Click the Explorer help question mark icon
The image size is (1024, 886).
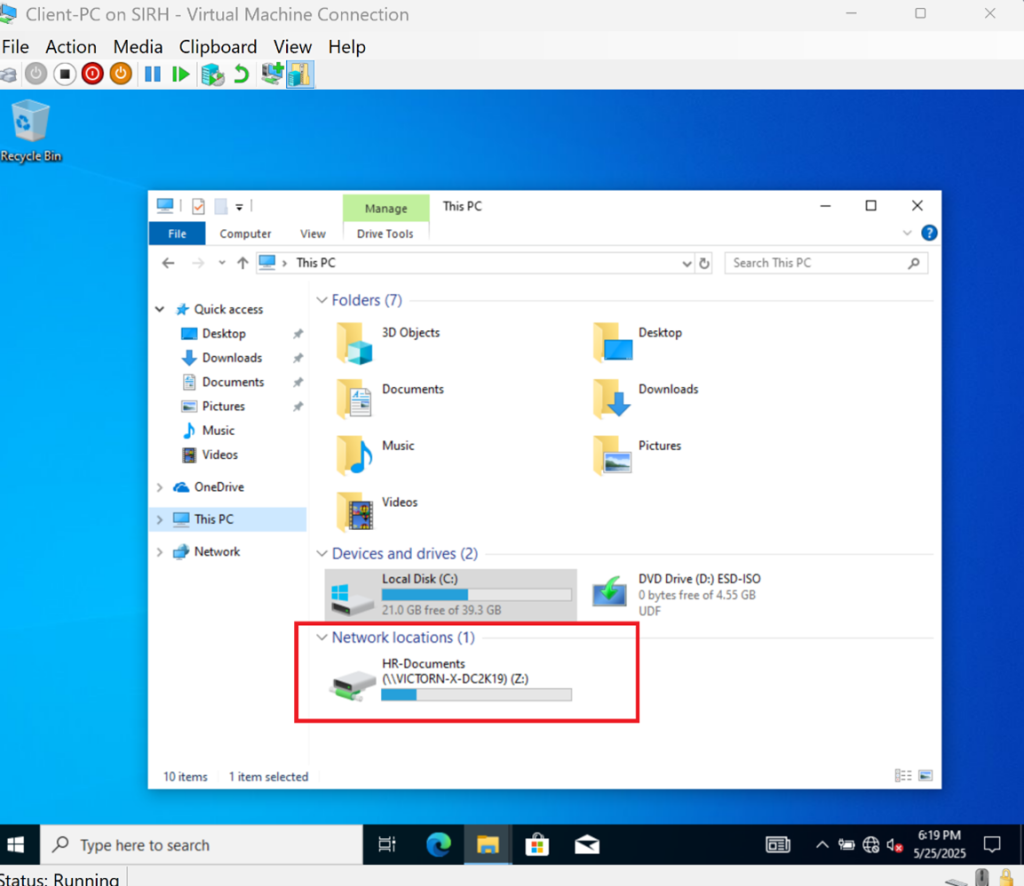pos(929,233)
